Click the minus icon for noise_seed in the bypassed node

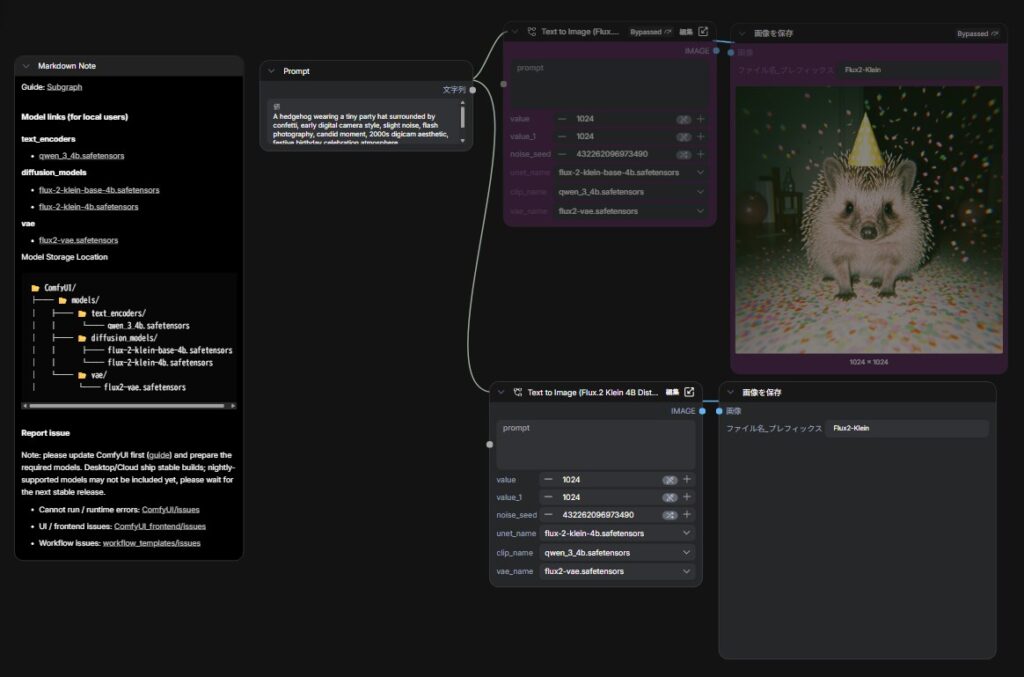click(561, 154)
